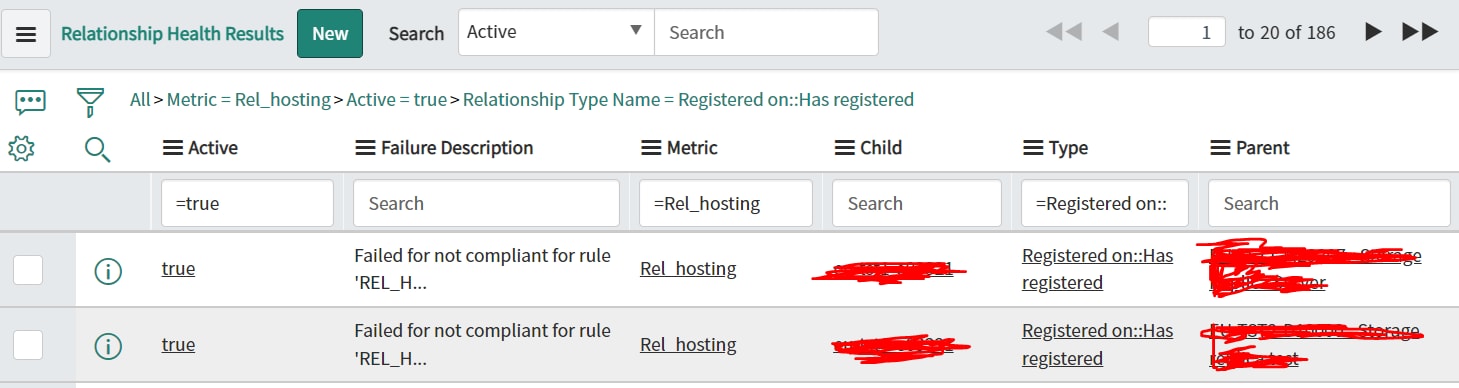The width and height of the screenshot is (1459, 388).
Task: Toggle the column search magnifier icon
Action: click(x=97, y=150)
